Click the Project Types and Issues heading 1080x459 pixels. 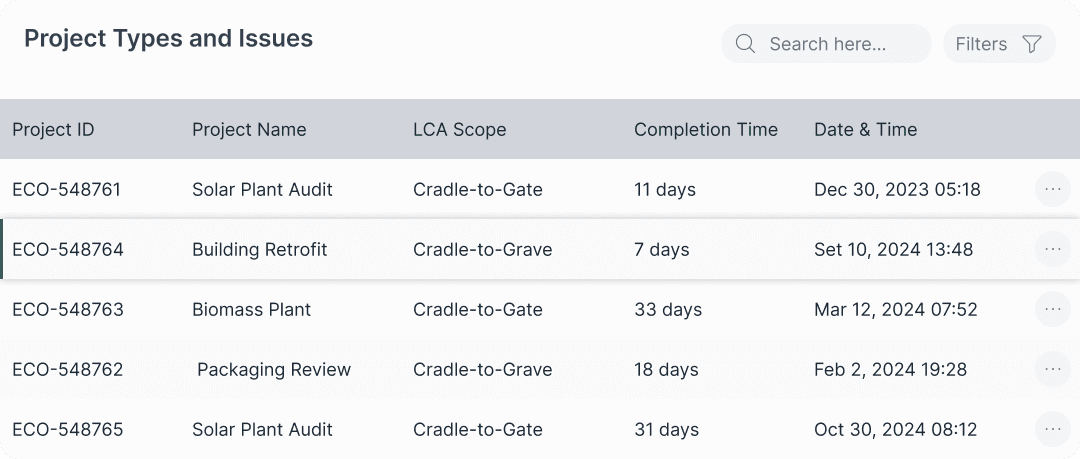[169, 39]
